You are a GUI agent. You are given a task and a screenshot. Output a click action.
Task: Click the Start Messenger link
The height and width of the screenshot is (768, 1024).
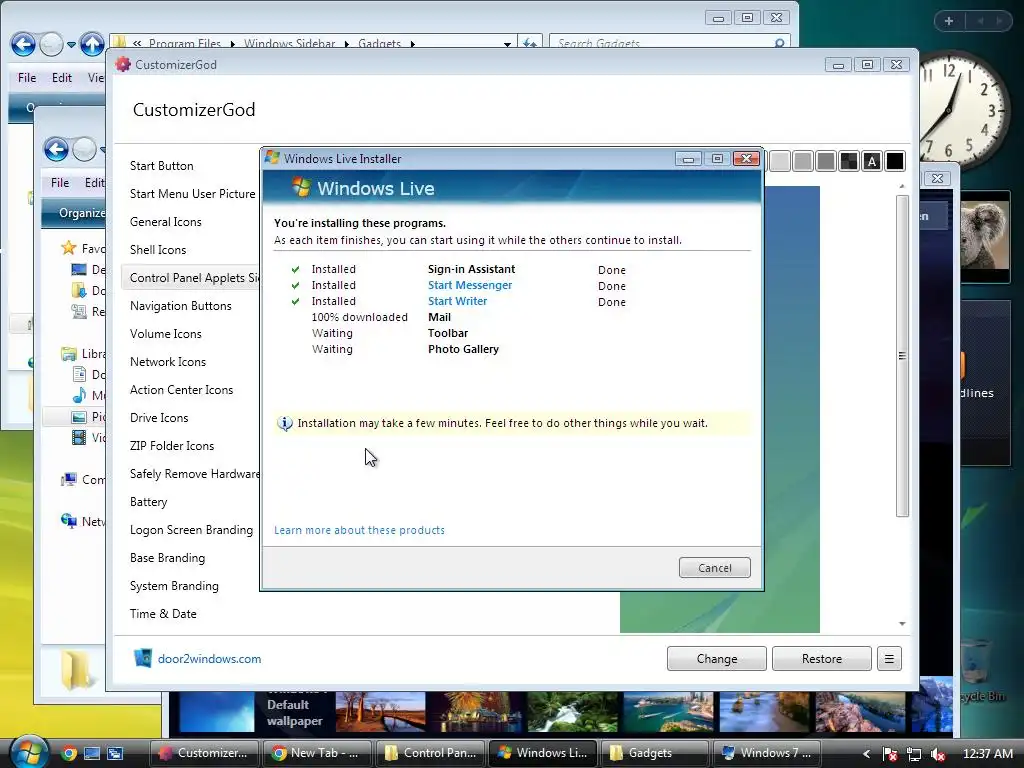[470, 285]
